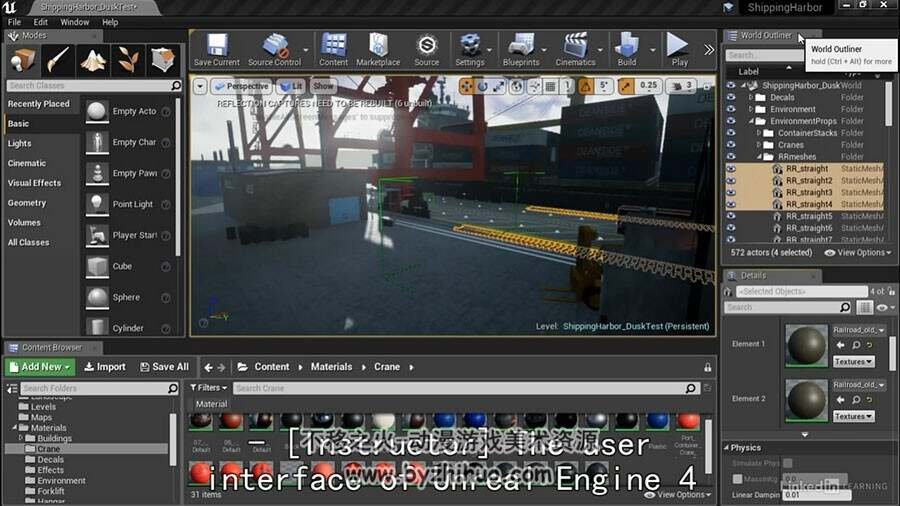
Task: Browse to Element 1 material asset
Action: point(856,345)
